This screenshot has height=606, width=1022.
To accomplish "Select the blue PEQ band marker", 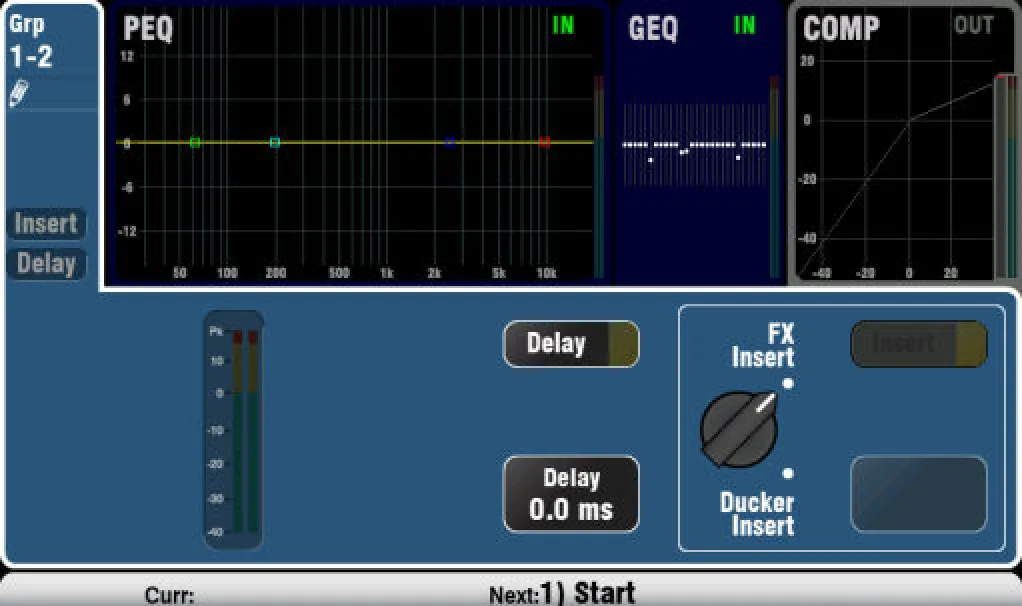I will pyautogui.click(x=450, y=142).
